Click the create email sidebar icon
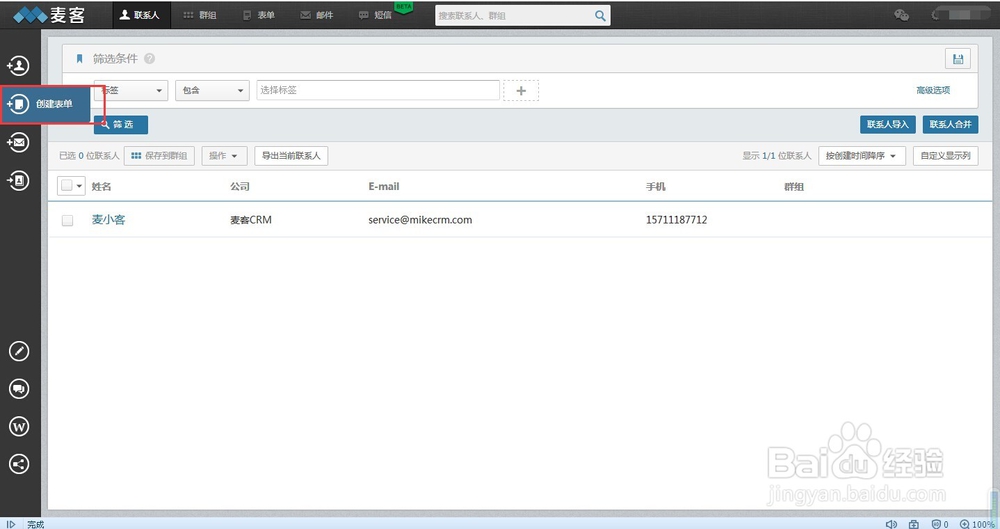The height and width of the screenshot is (529, 1000). pyautogui.click(x=18, y=142)
